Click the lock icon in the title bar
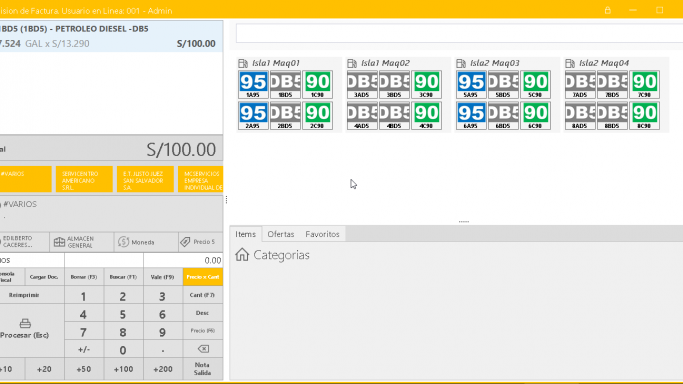Viewport: 683px width, 384px height. tap(608, 10)
